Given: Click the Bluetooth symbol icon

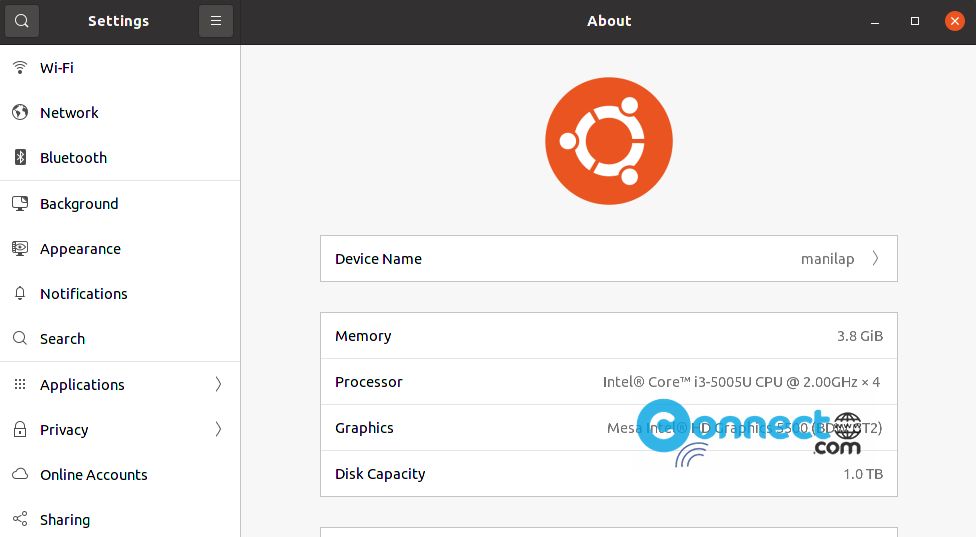Looking at the screenshot, I should coord(21,157).
